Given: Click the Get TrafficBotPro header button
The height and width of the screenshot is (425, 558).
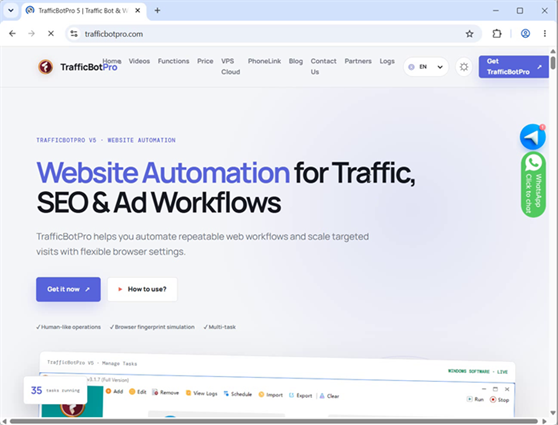Looking at the screenshot, I should (514, 67).
